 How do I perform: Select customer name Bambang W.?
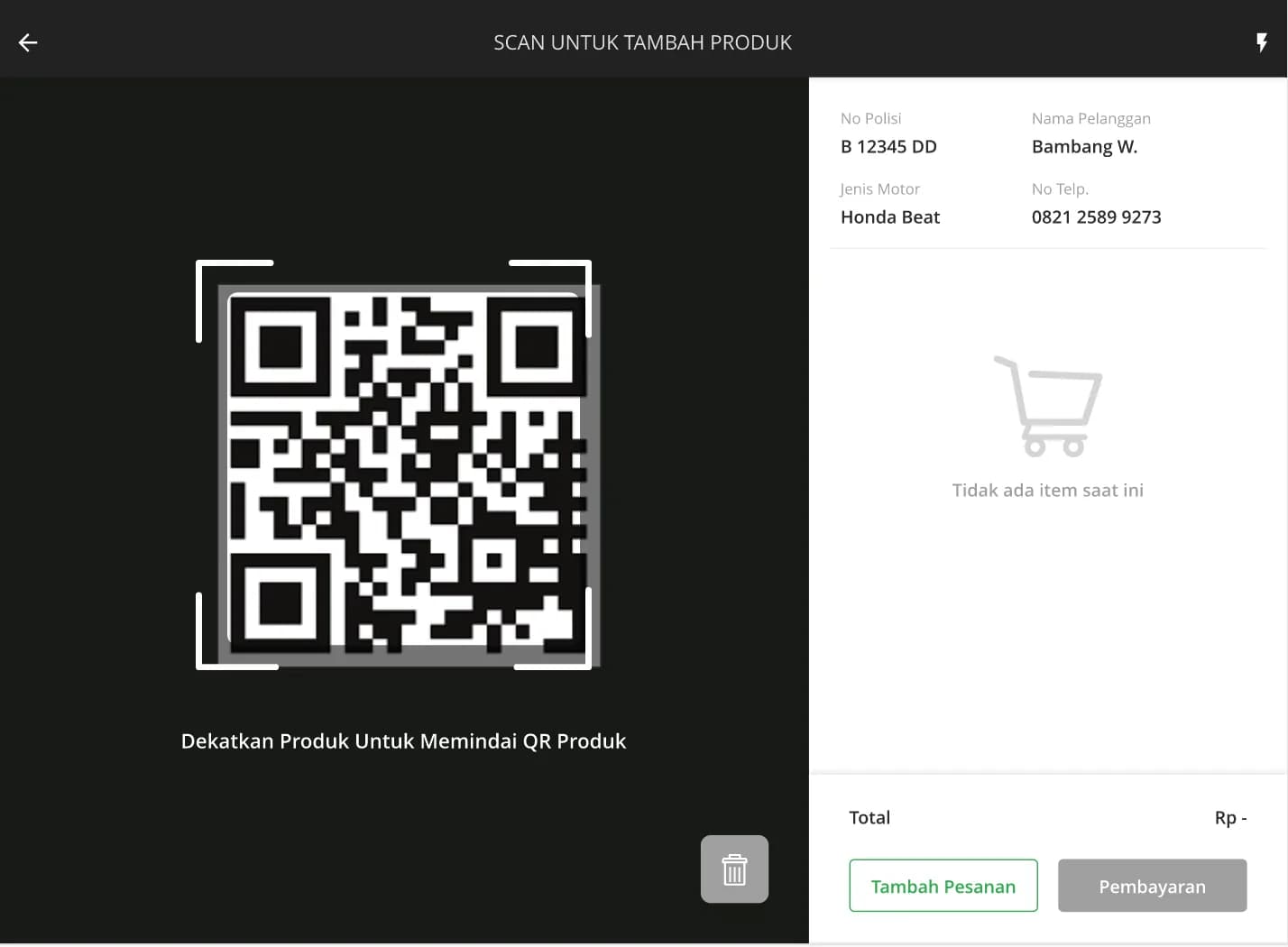[1084, 147]
